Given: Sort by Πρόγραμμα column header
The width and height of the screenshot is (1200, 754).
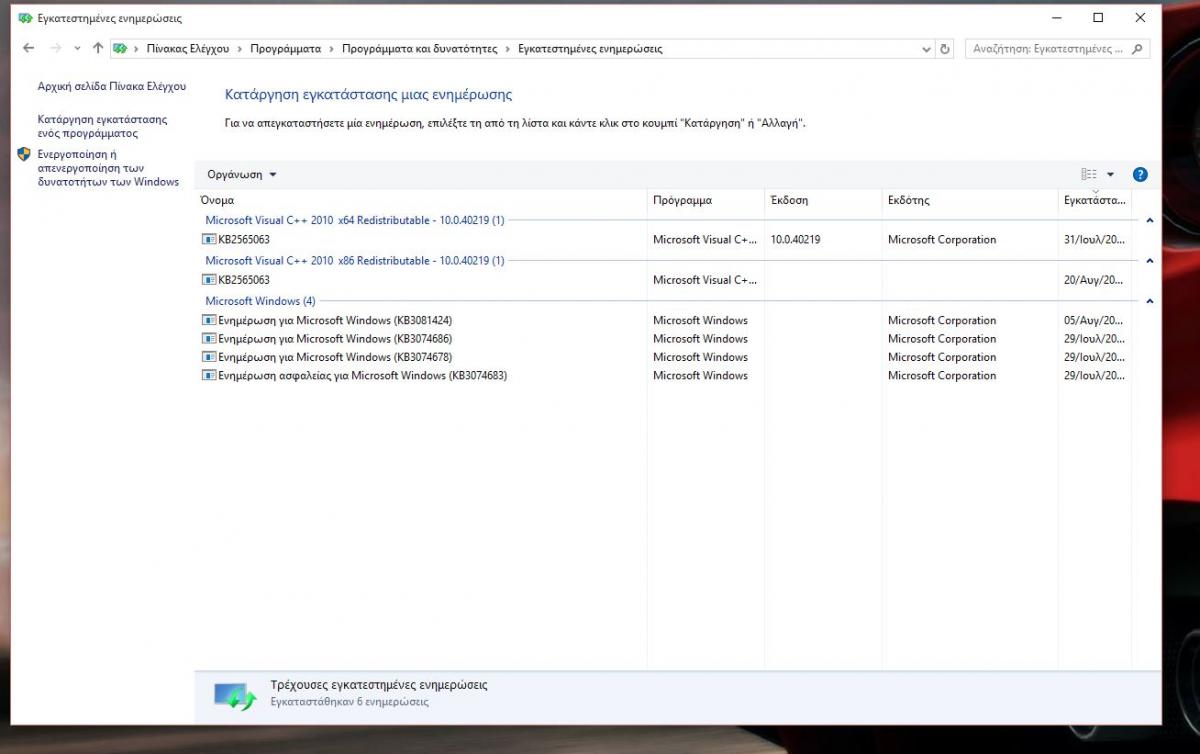Looking at the screenshot, I should [706, 200].
